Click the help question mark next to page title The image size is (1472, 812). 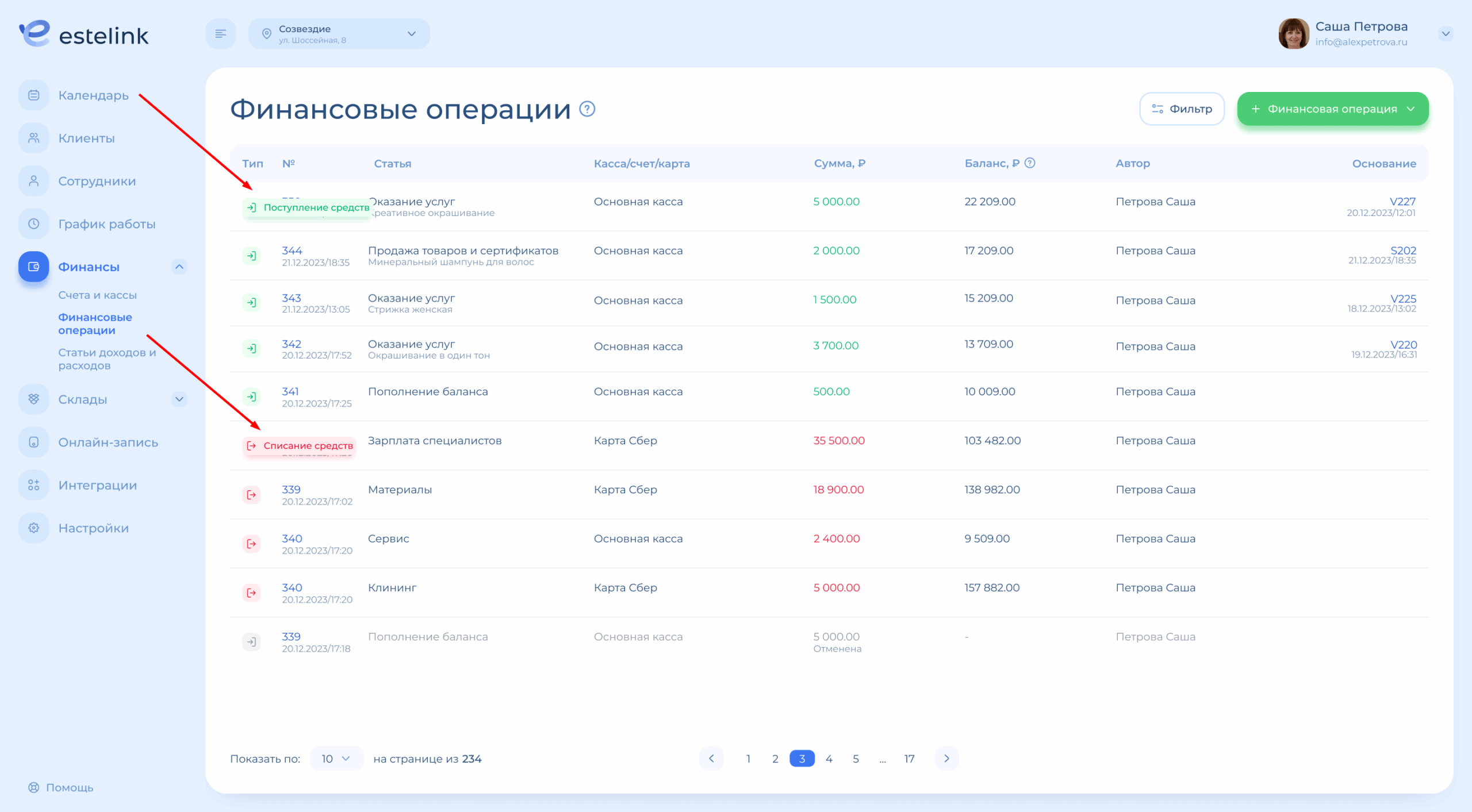click(587, 109)
